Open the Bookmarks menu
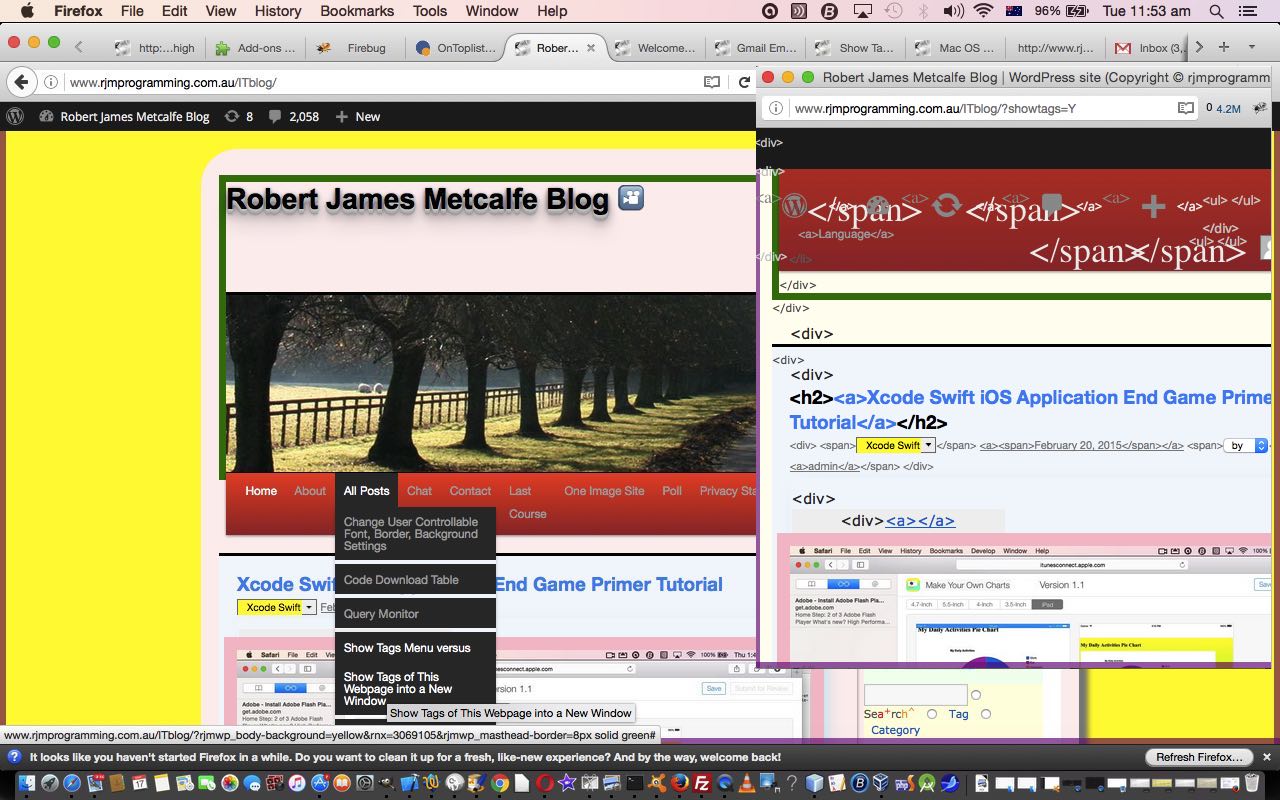Viewport: 1280px width, 800px height. 357,11
